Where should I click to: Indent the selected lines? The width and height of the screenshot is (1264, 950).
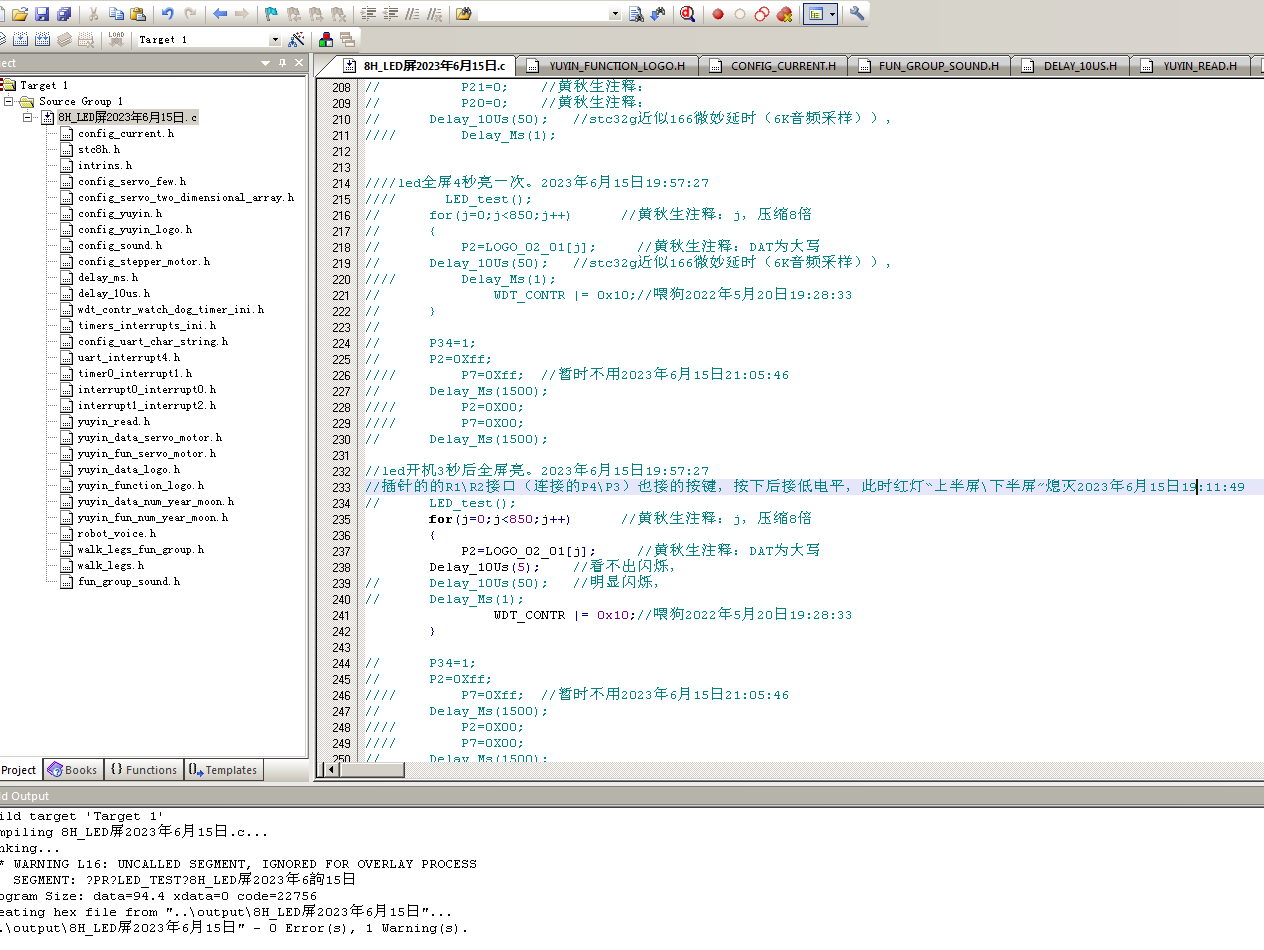pos(368,14)
